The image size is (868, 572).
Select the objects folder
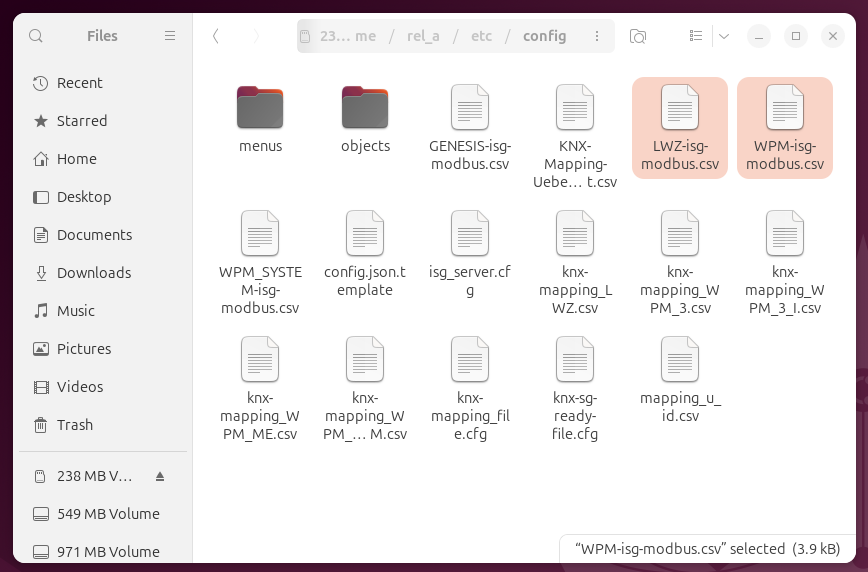pos(365,120)
